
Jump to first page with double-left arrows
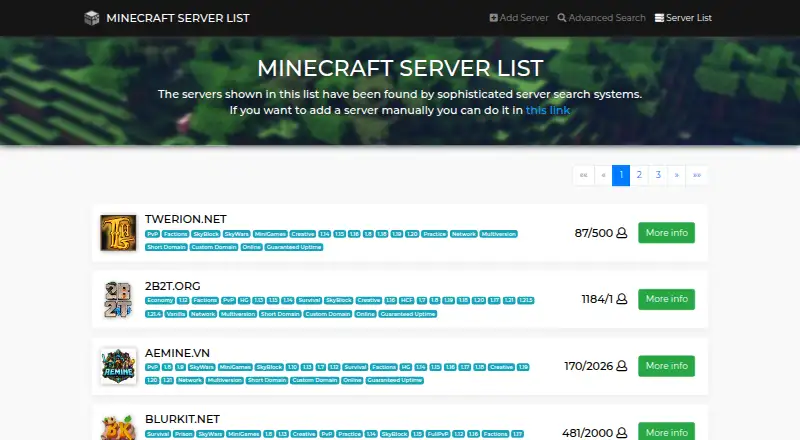point(584,175)
